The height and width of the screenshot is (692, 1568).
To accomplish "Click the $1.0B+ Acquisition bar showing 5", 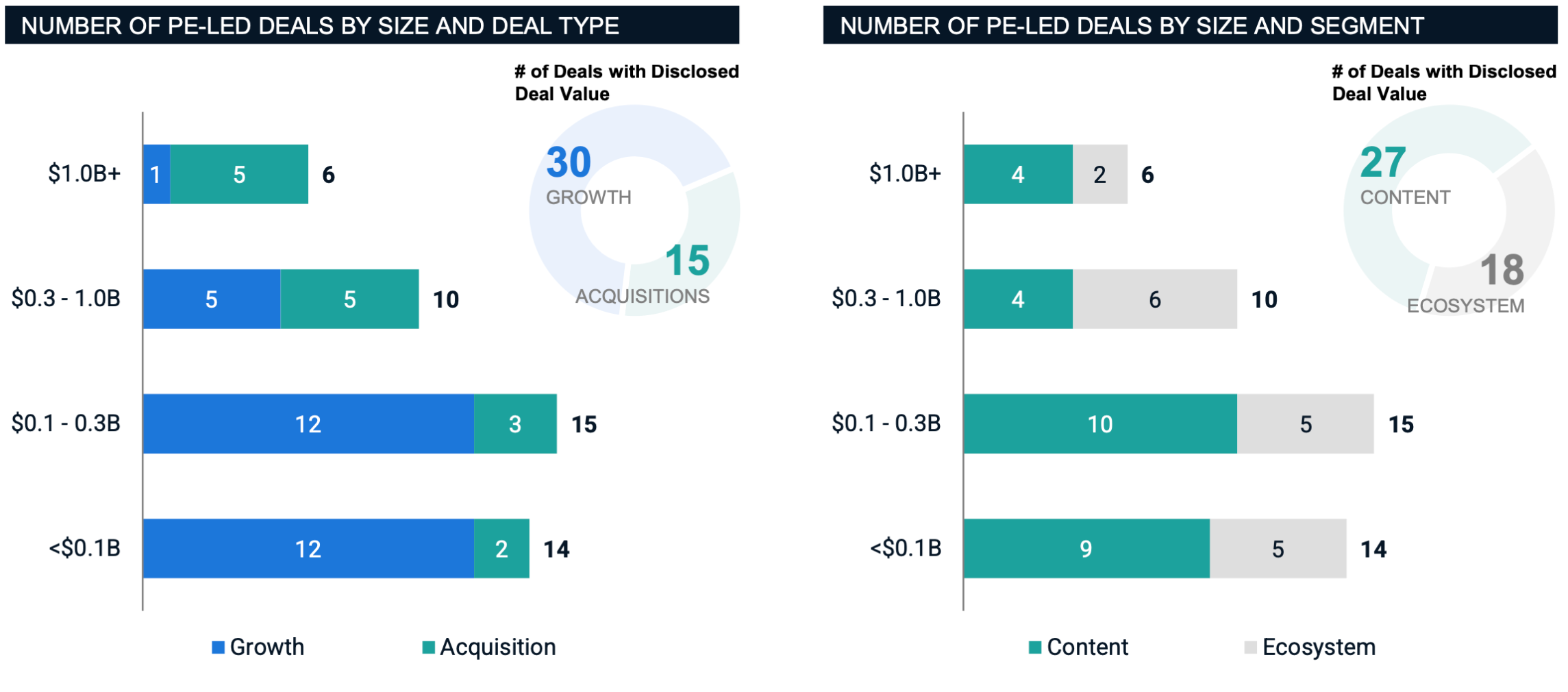I will 239,174.
